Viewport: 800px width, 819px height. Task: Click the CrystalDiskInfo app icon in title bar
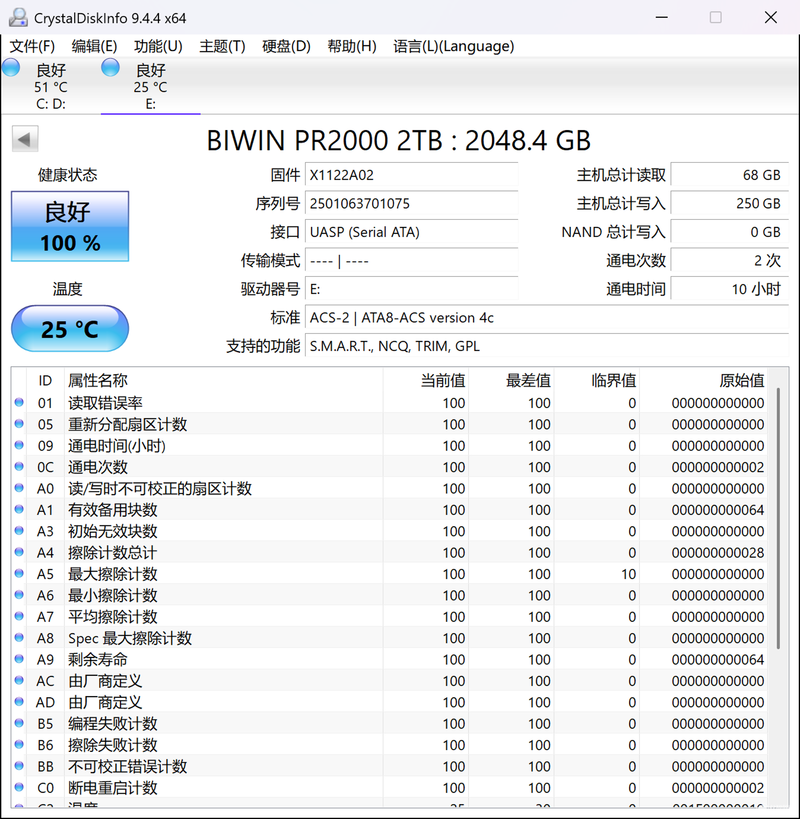(18, 18)
